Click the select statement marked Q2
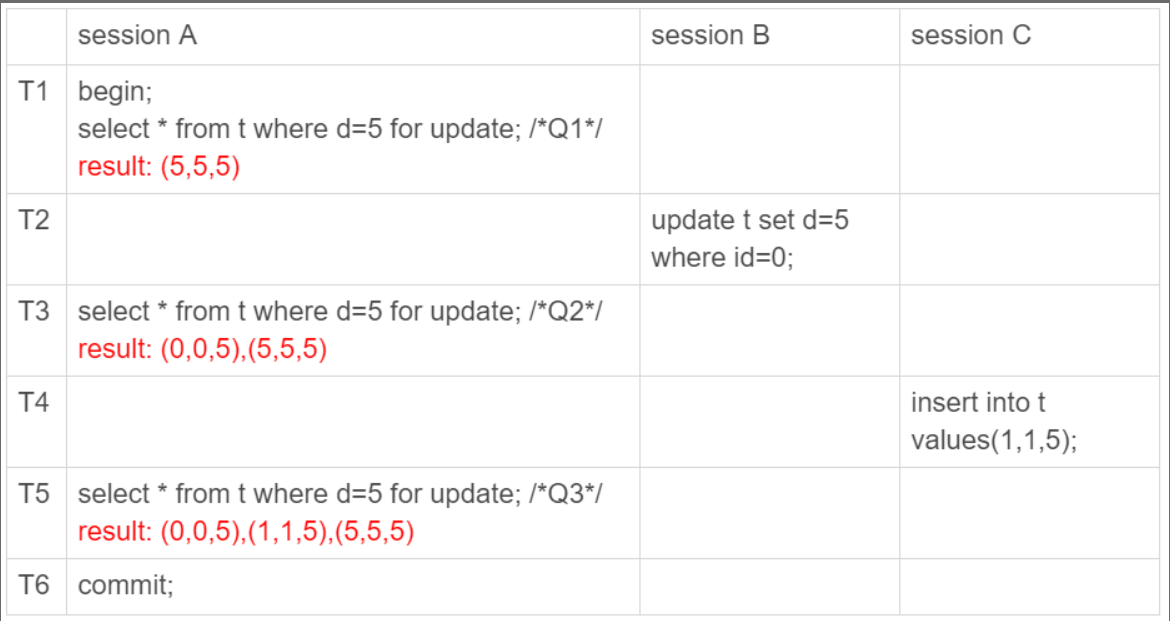This screenshot has width=1170, height=621. coord(338,312)
